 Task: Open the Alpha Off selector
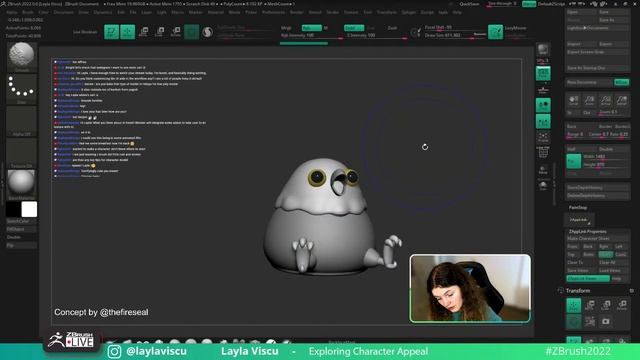click(22, 121)
